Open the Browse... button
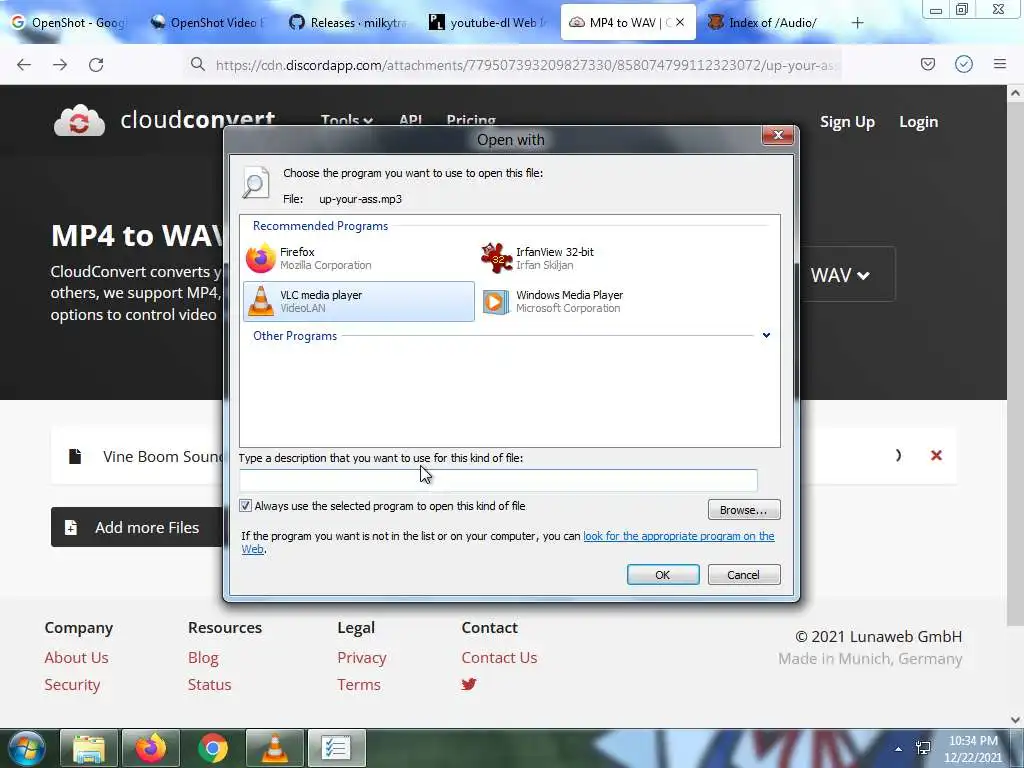This screenshot has width=1024, height=768. pos(744,509)
